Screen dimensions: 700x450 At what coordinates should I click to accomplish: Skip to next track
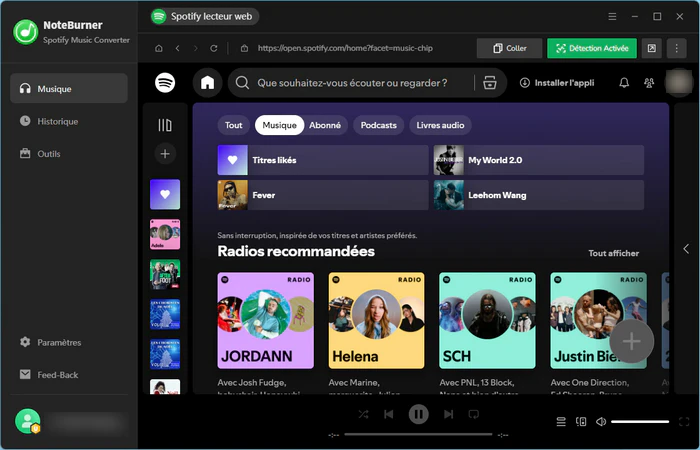448,414
